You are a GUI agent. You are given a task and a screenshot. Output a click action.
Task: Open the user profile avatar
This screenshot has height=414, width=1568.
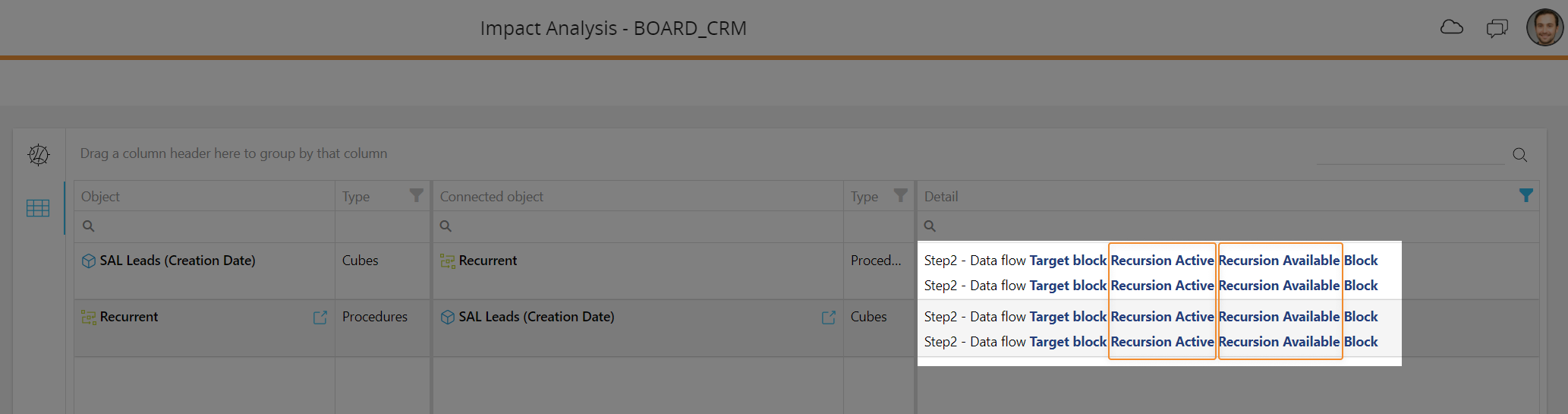click(x=1544, y=28)
